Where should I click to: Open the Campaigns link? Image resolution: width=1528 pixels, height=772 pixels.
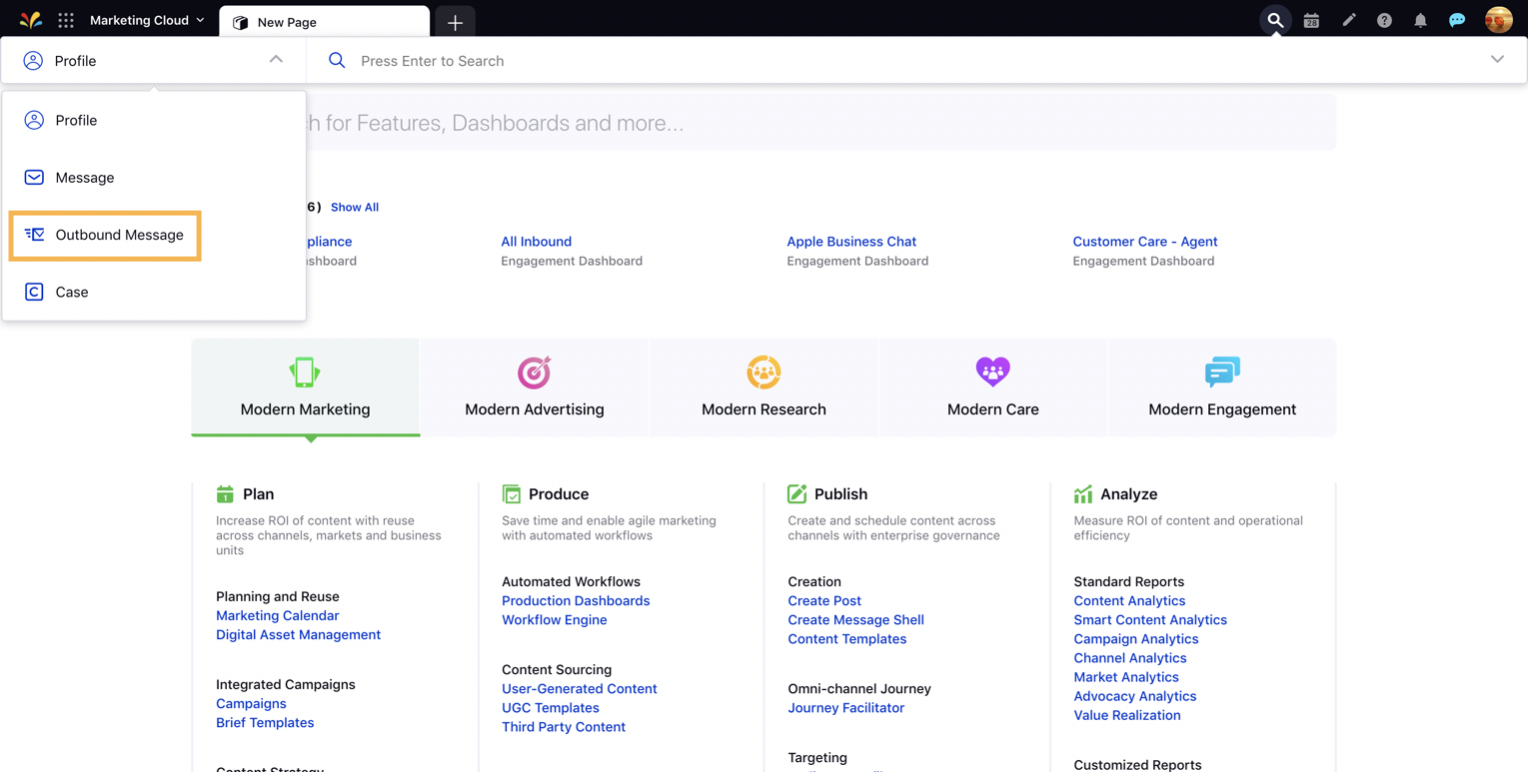coord(251,704)
